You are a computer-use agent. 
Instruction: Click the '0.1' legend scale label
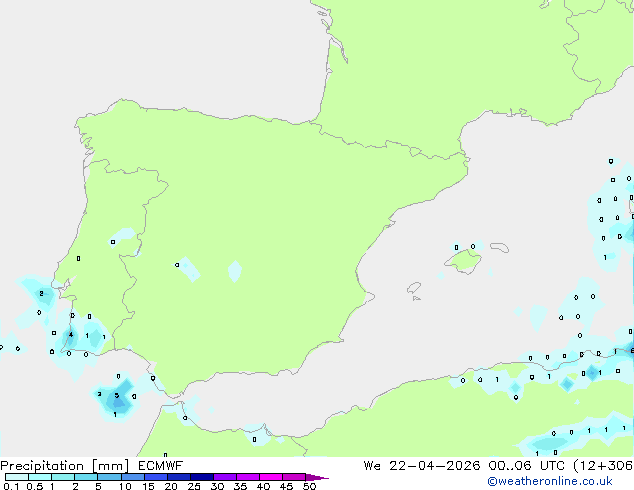(11, 486)
